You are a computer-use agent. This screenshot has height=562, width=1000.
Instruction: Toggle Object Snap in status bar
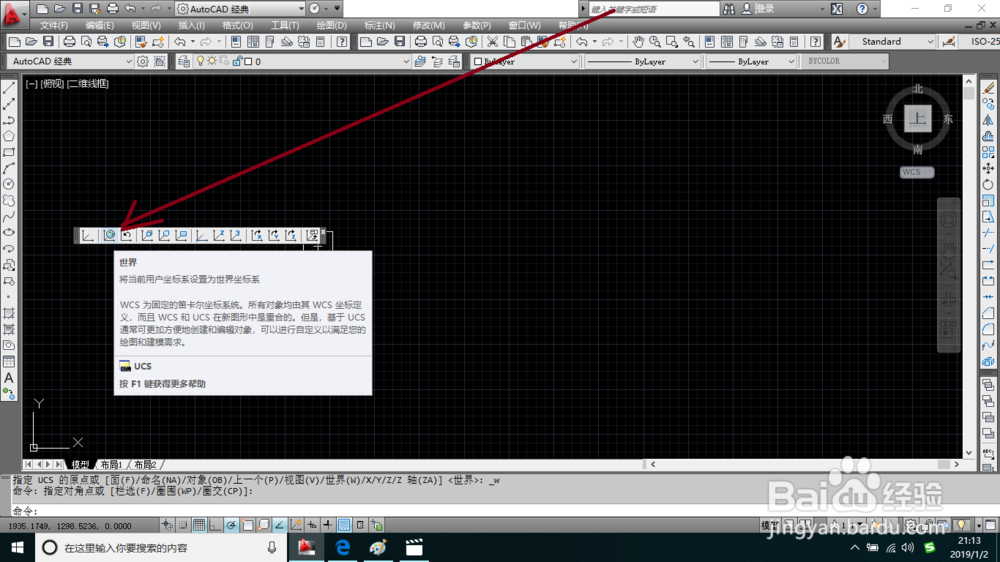pyautogui.click(x=247, y=525)
